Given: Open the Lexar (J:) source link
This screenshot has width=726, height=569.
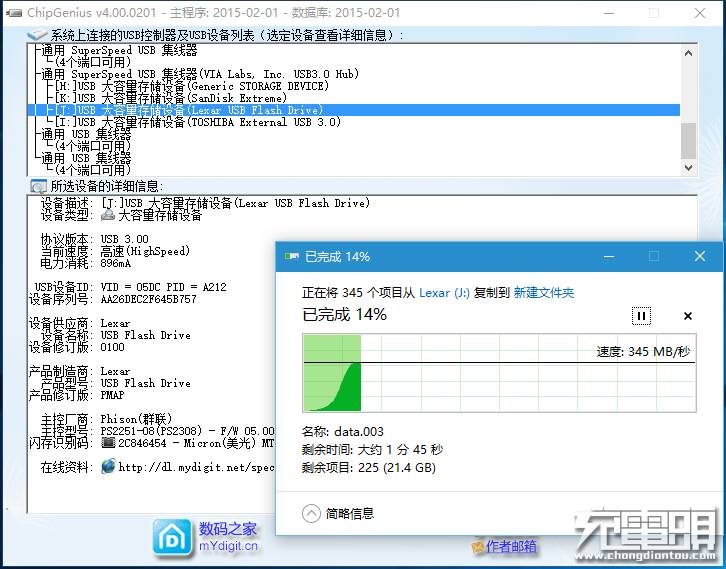Looking at the screenshot, I should [x=444, y=293].
